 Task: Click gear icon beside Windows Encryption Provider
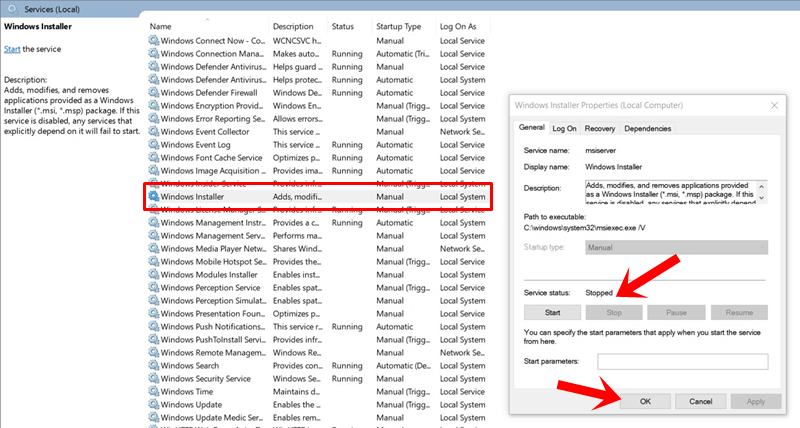click(154, 106)
